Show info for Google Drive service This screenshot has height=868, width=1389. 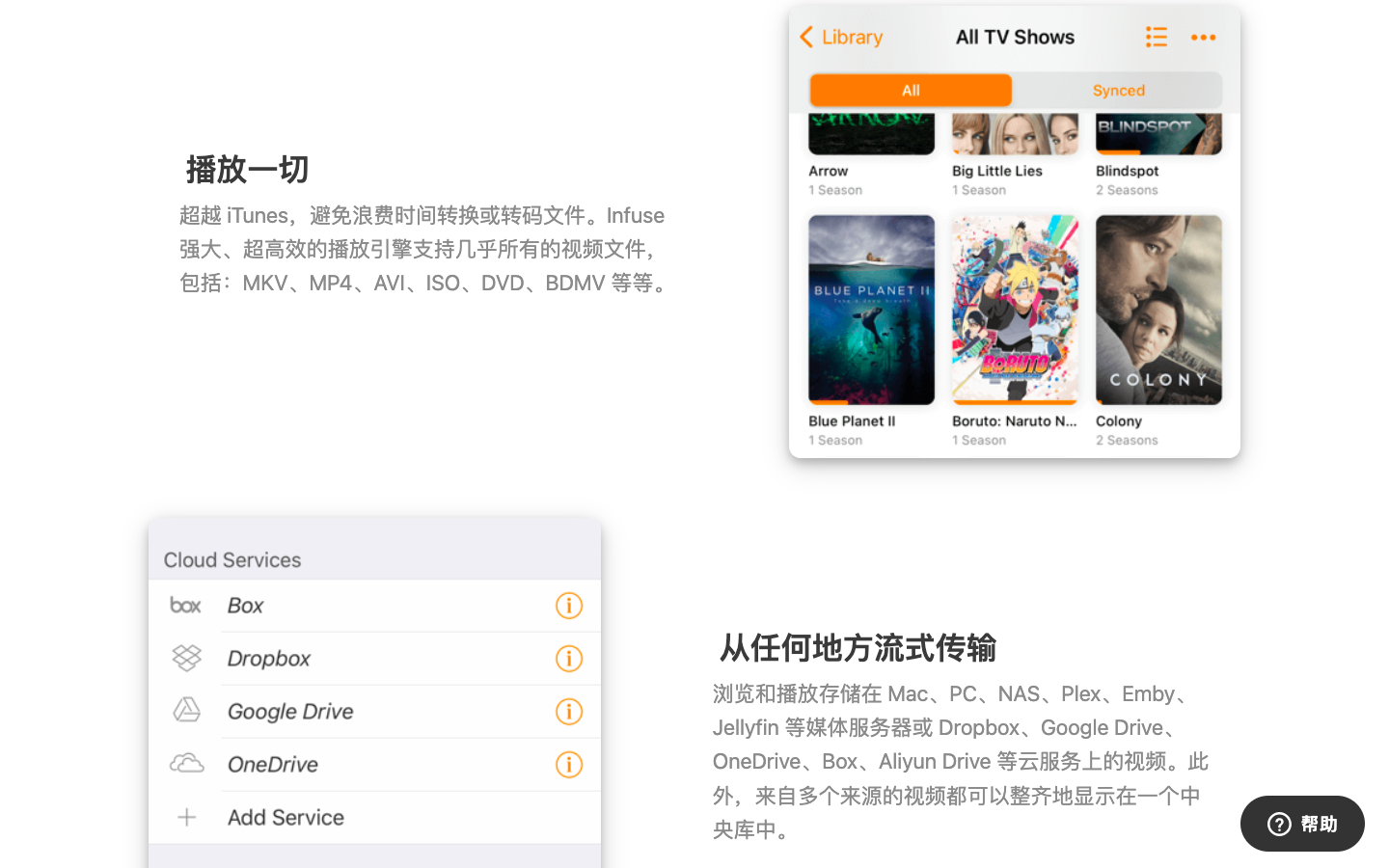(x=569, y=712)
